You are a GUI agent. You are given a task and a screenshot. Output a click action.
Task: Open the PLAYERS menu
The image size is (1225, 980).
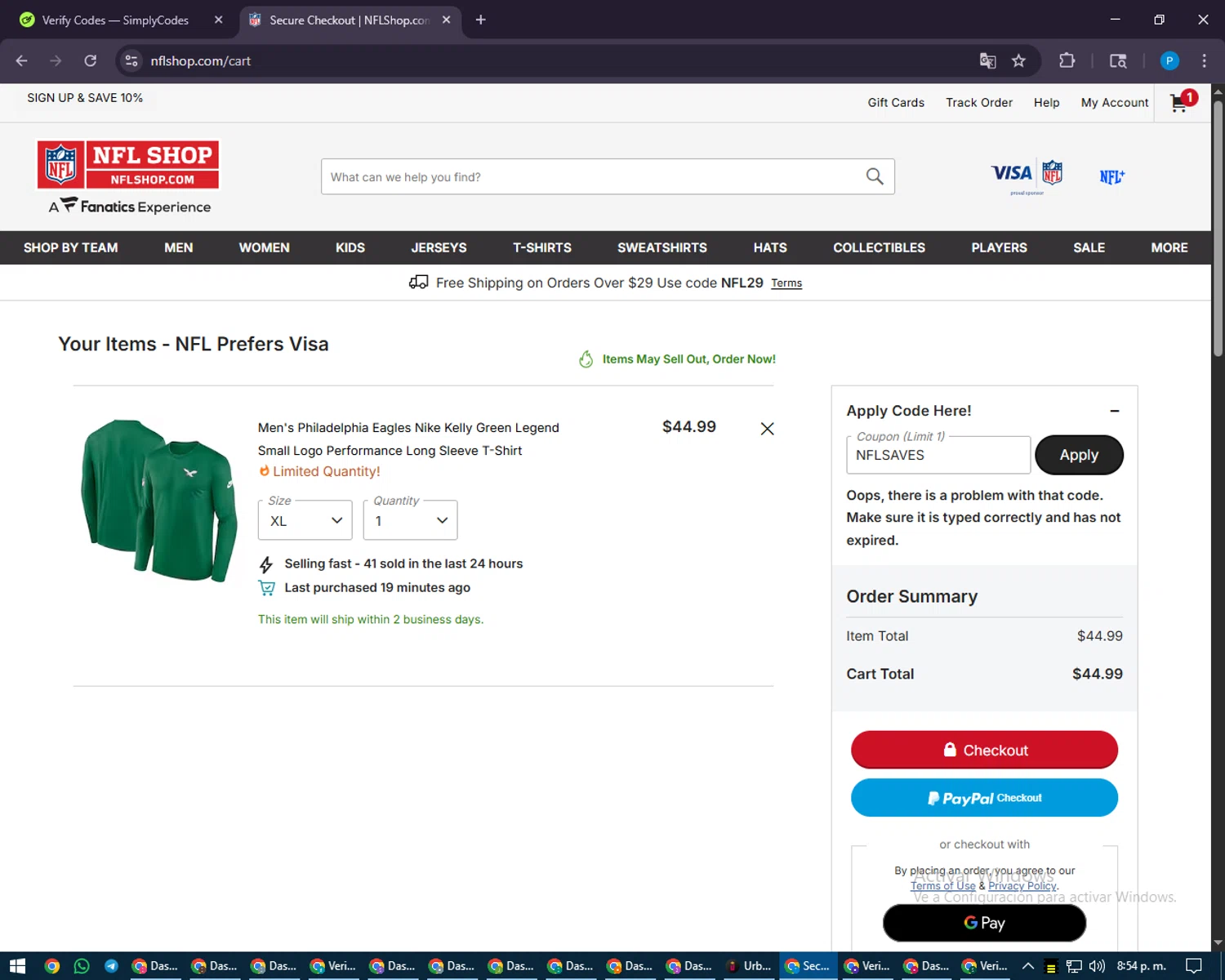(999, 247)
